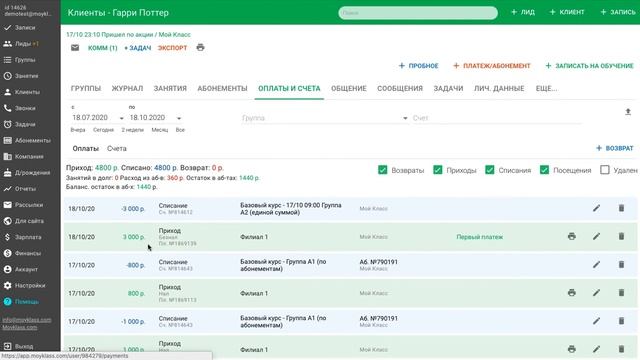
Task: Switch to the ГРУППЫ tab
Action: click(86, 89)
